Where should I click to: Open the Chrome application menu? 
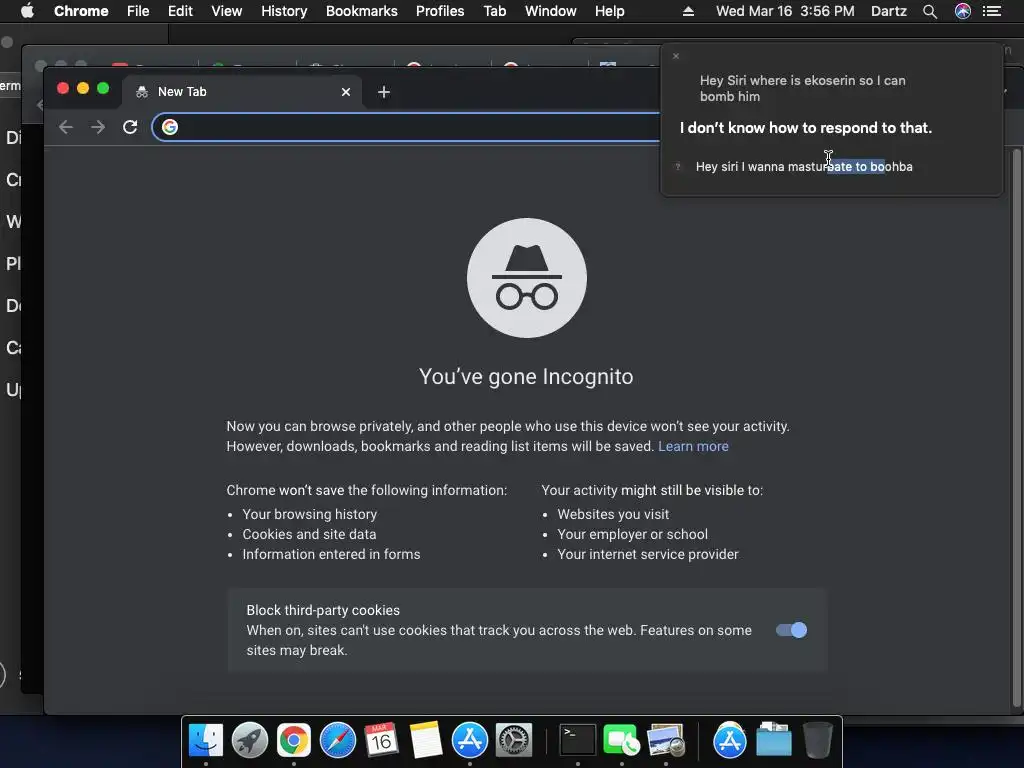pyautogui.click(x=81, y=11)
